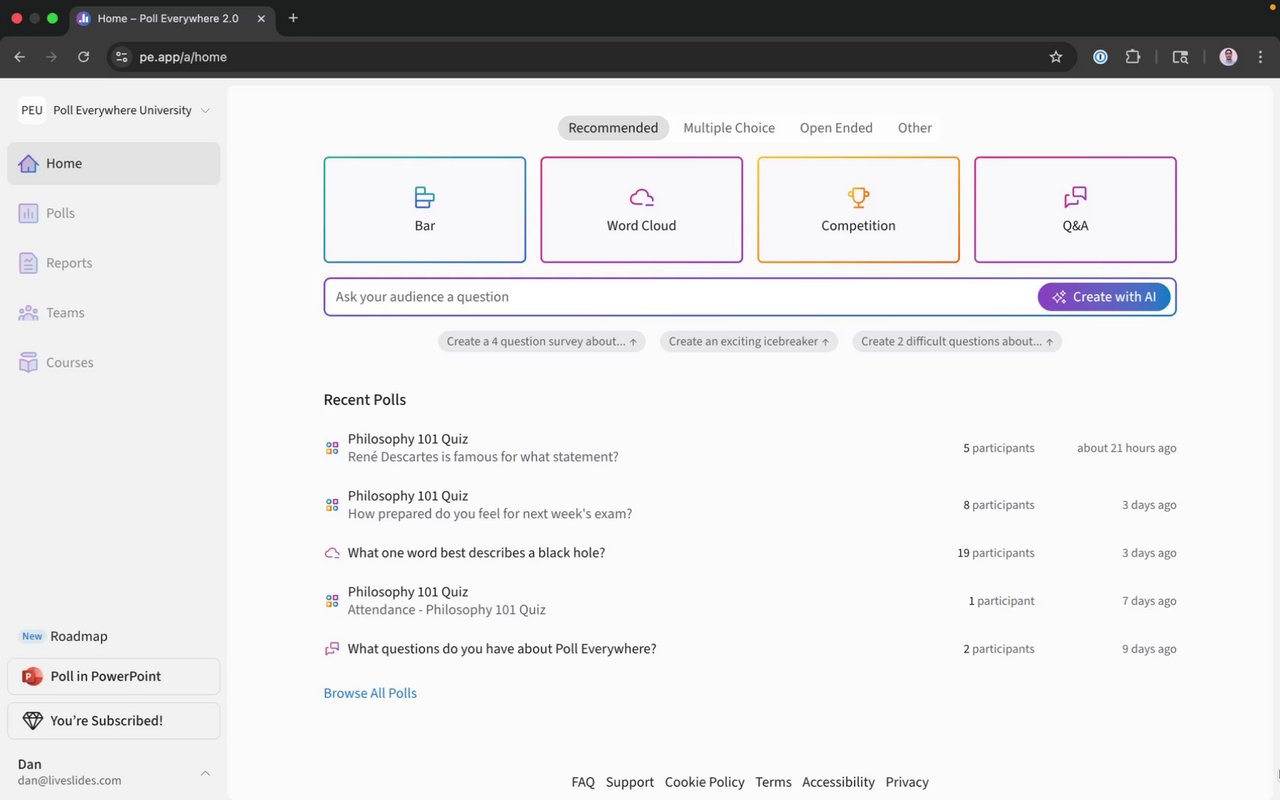Open the Accessibility footer link

pos(838,782)
